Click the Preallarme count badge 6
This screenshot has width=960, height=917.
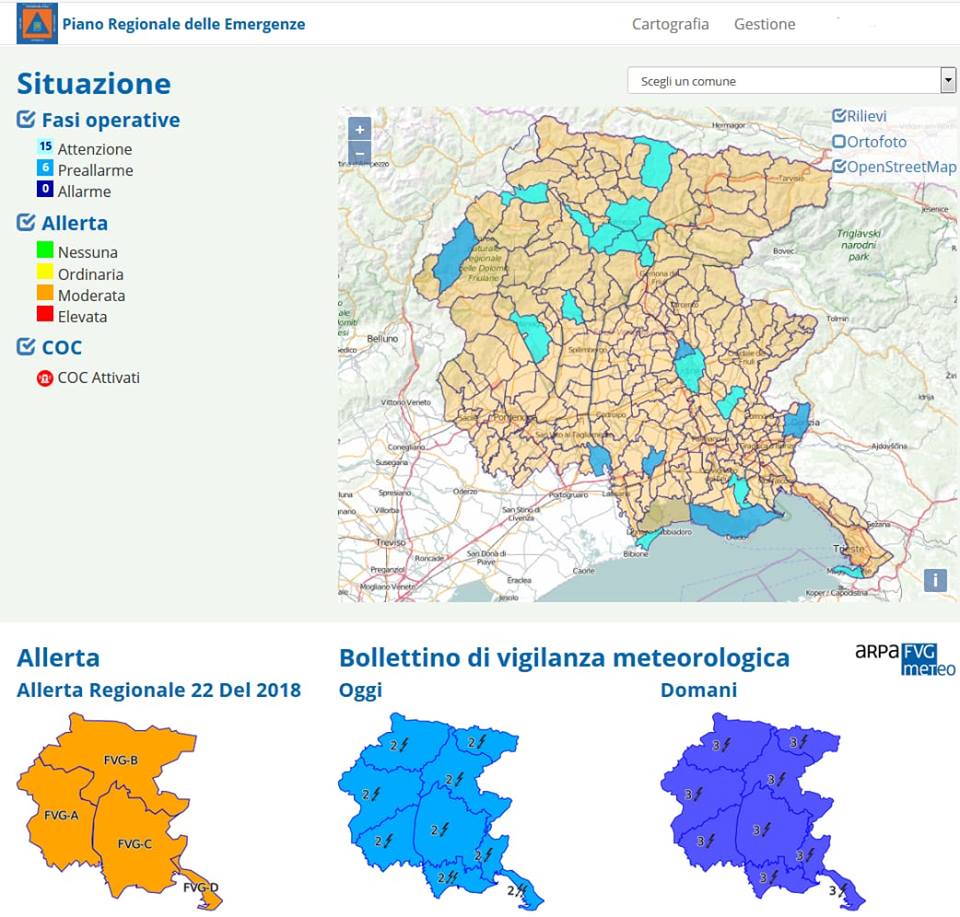[x=45, y=168]
